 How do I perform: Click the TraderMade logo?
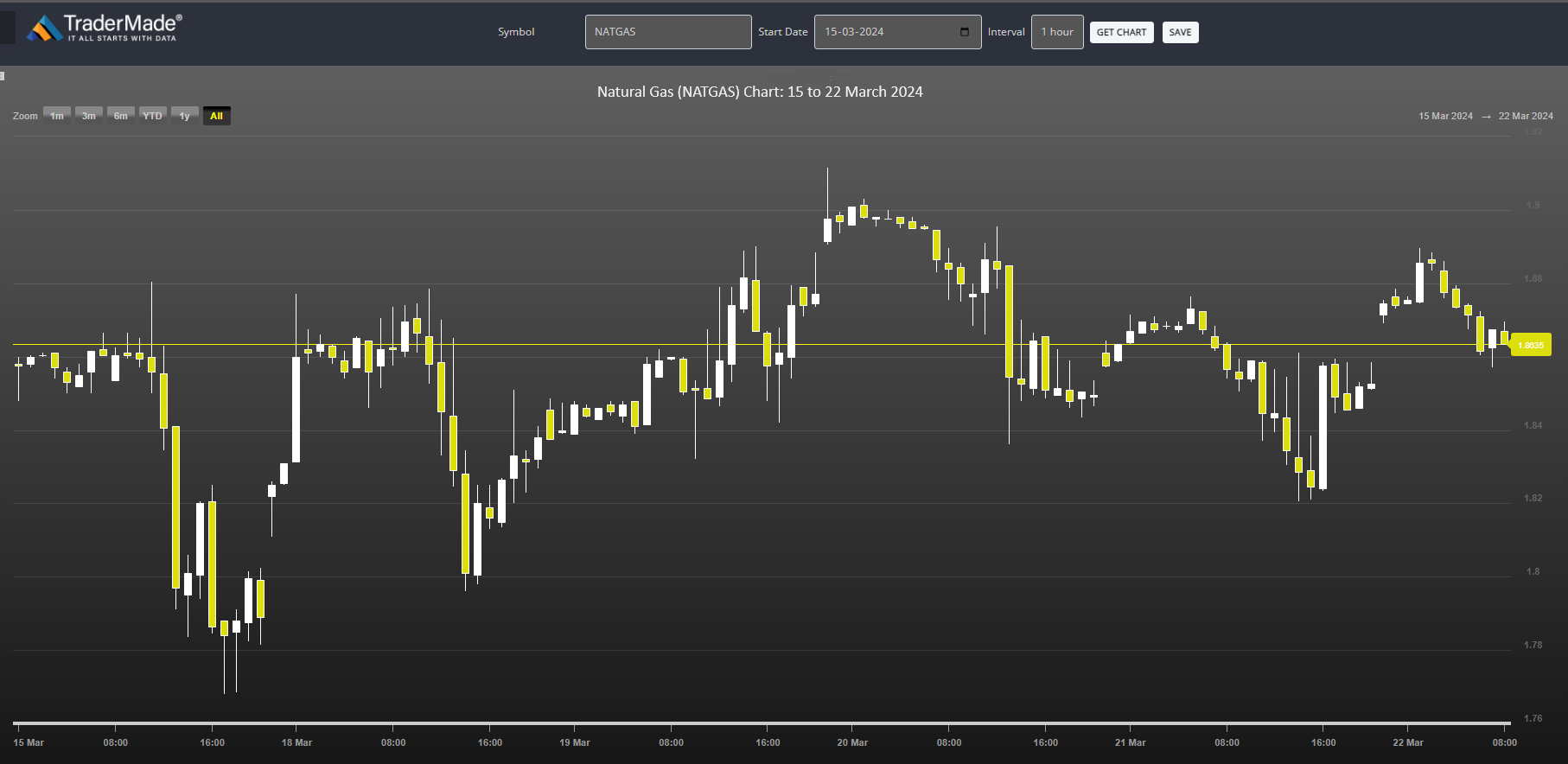(105, 28)
